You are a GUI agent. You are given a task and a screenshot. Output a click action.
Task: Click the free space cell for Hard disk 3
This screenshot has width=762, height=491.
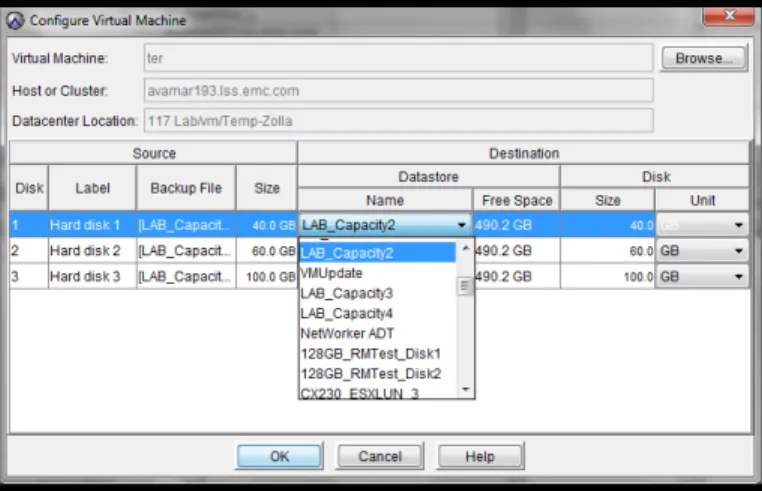[x=517, y=277]
